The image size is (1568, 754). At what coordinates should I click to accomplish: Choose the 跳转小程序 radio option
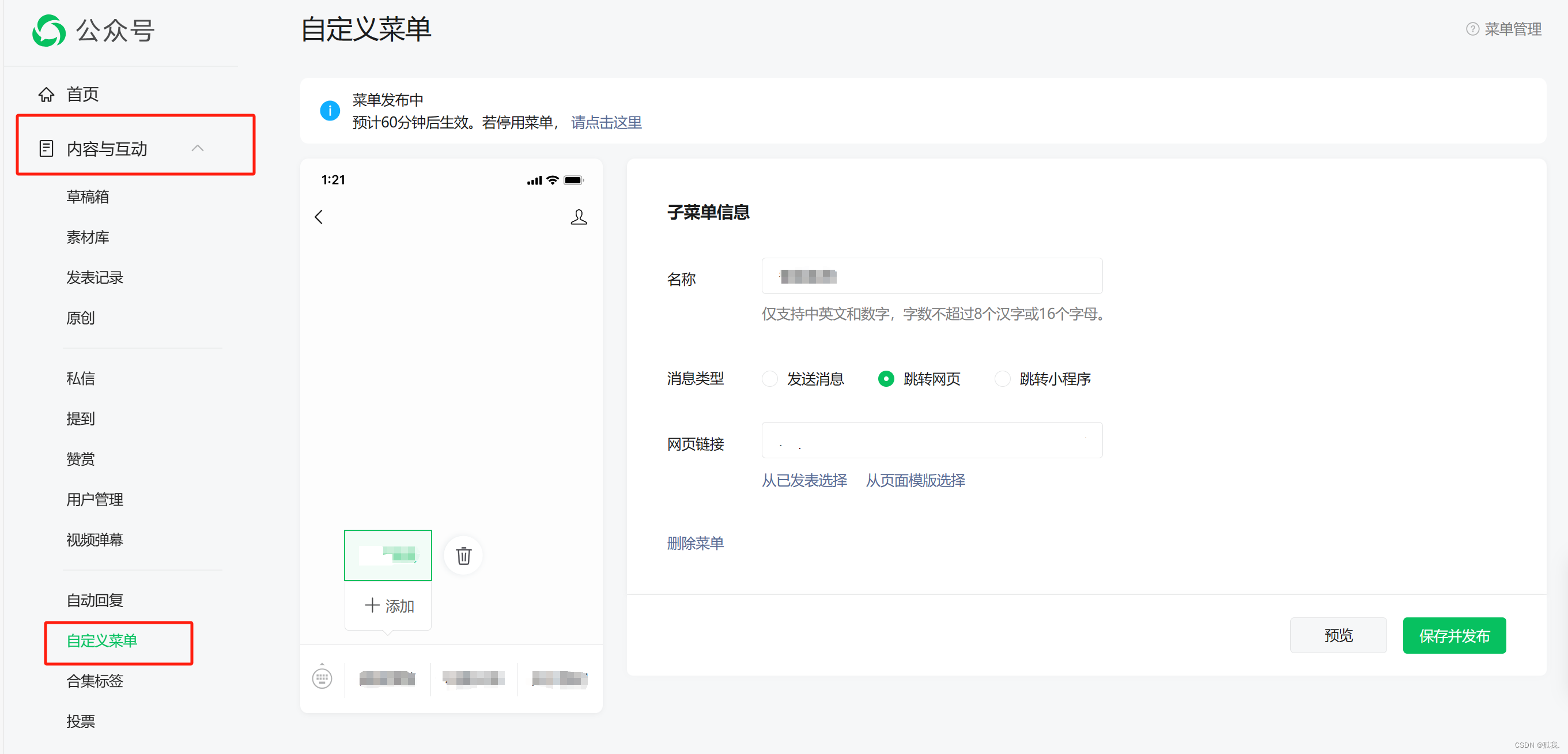(x=1003, y=379)
